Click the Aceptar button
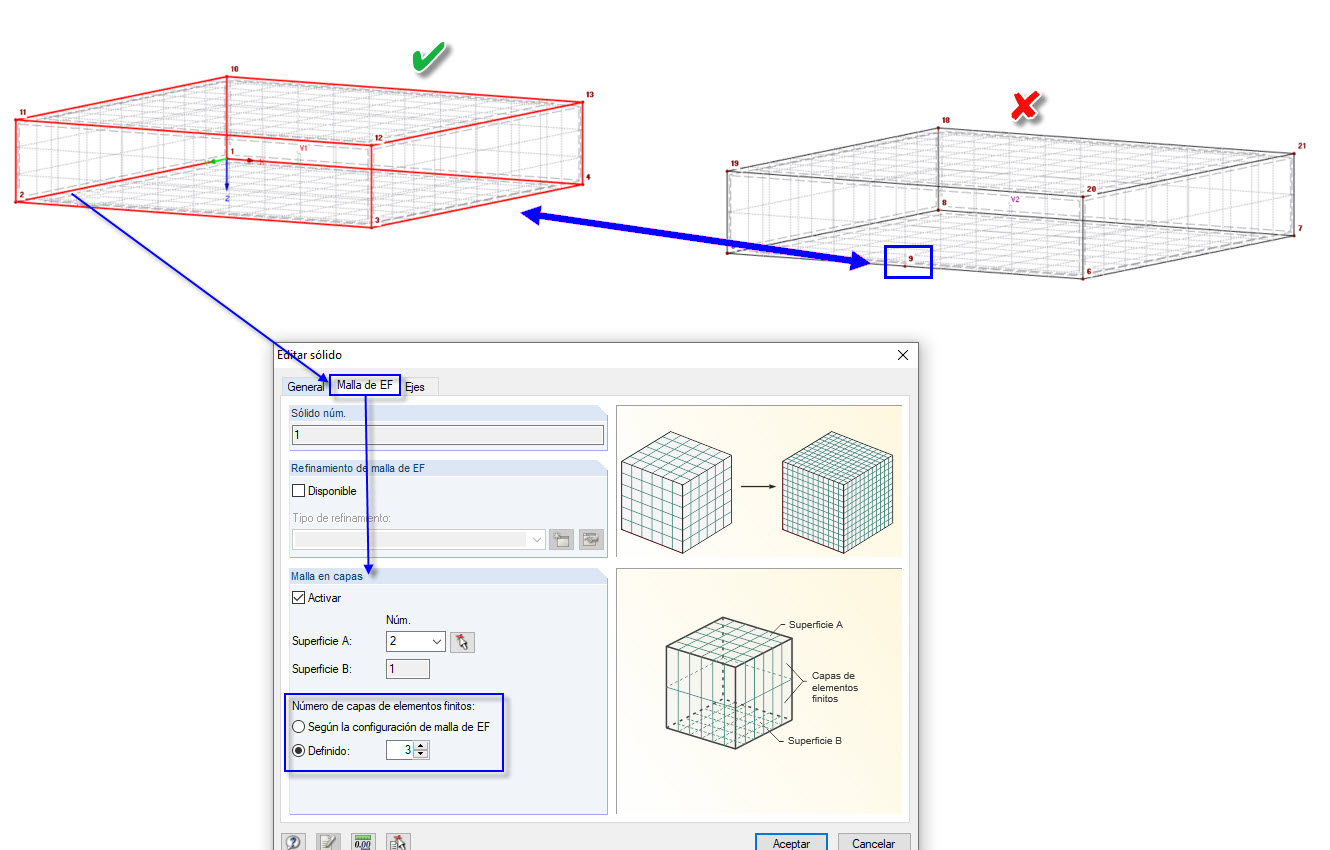1330x850 pixels. point(791,843)
